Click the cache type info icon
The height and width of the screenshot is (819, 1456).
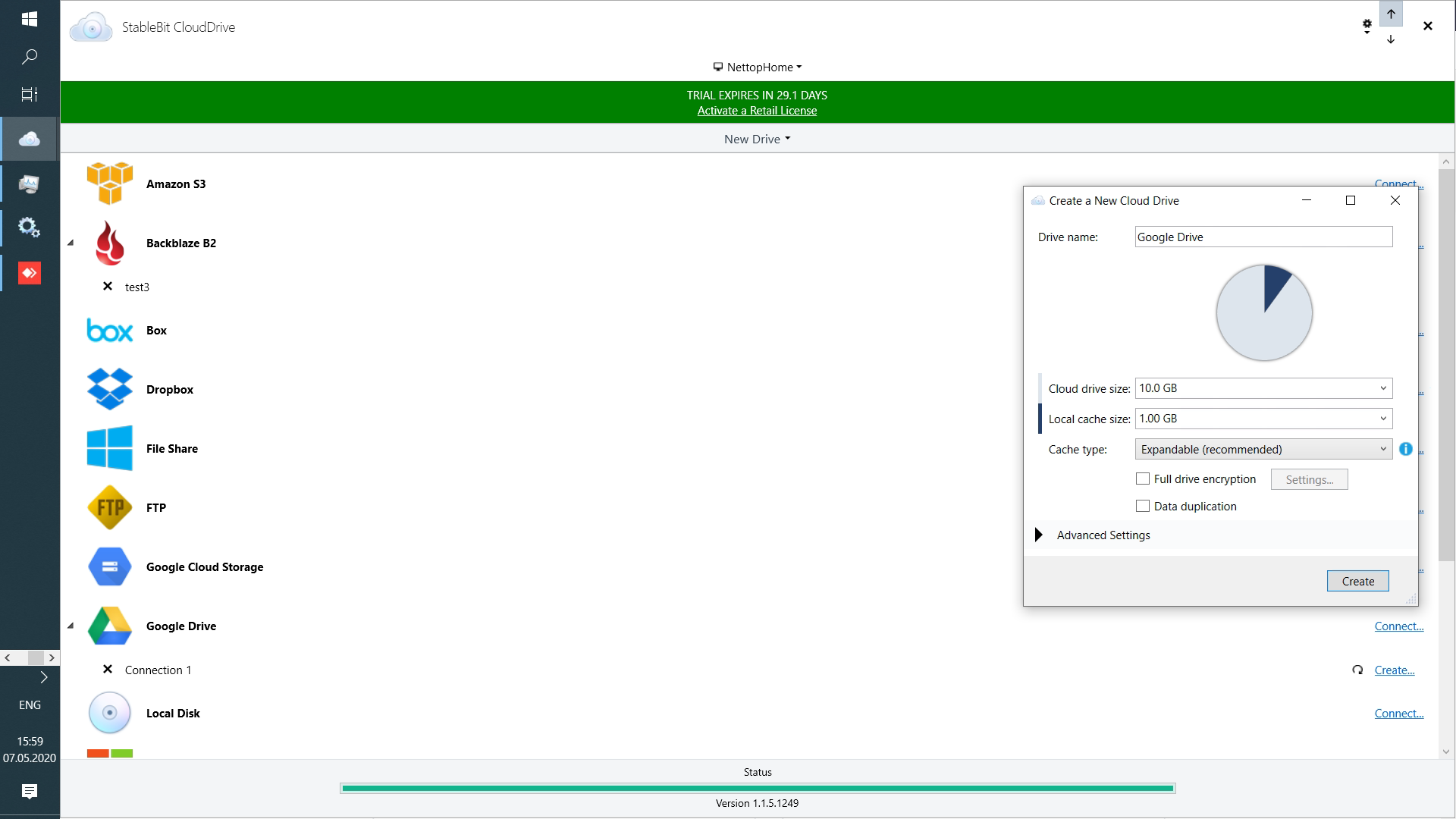[x=1405, y=449]
